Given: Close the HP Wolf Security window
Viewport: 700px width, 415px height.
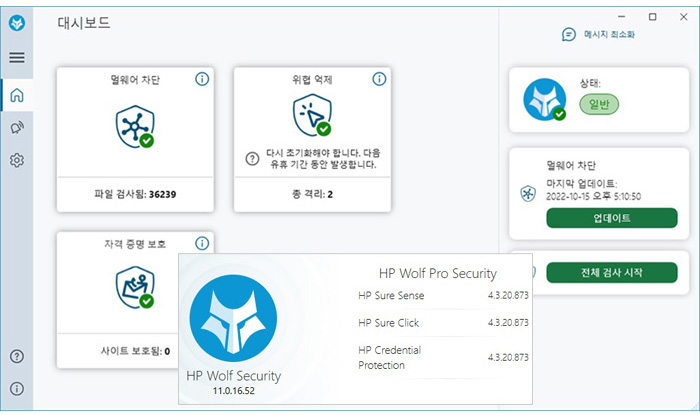Looking at the screenshot, I should 683,17.
